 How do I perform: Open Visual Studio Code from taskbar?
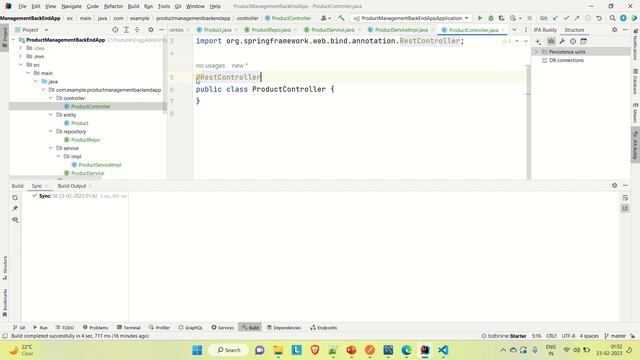[443, 350]
